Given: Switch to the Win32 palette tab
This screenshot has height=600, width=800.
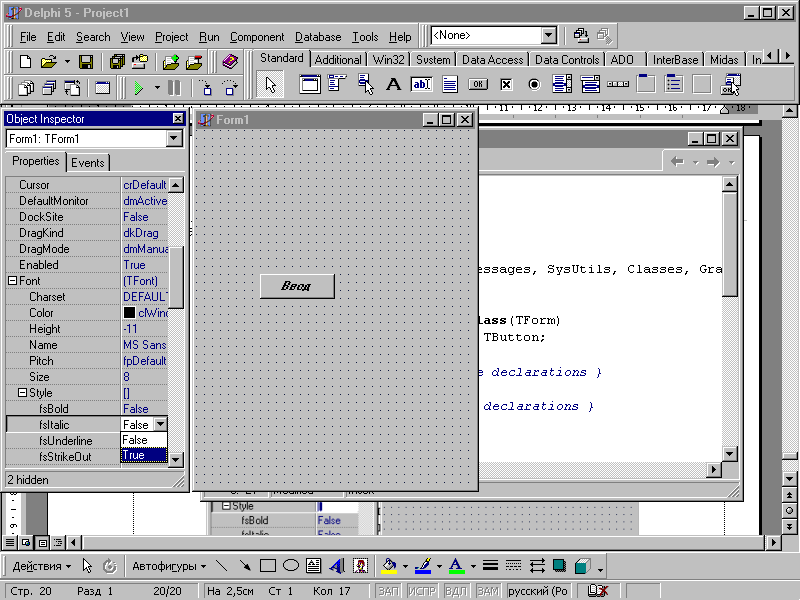Looking at the screenshot, I should tap(388, 60).
